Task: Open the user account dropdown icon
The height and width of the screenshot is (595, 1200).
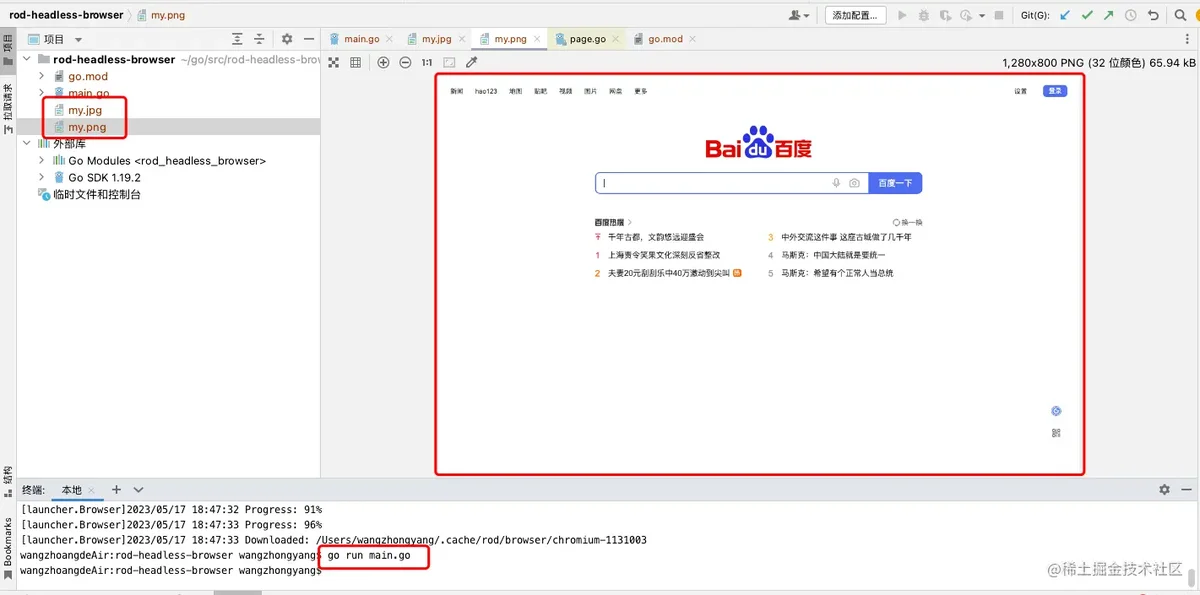Action: (799, 15)
